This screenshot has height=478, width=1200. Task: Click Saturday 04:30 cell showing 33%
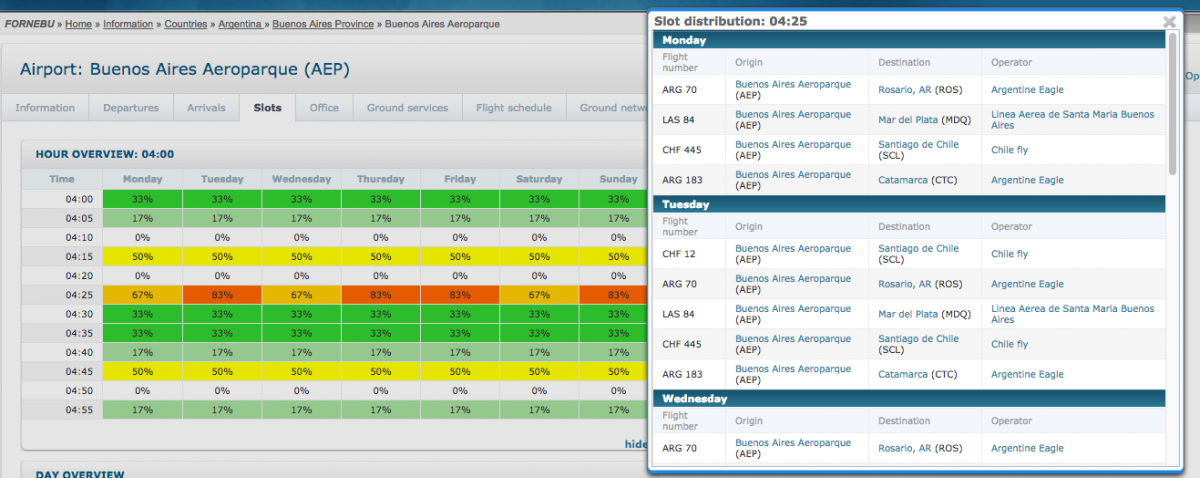click(x=539, y=314)
